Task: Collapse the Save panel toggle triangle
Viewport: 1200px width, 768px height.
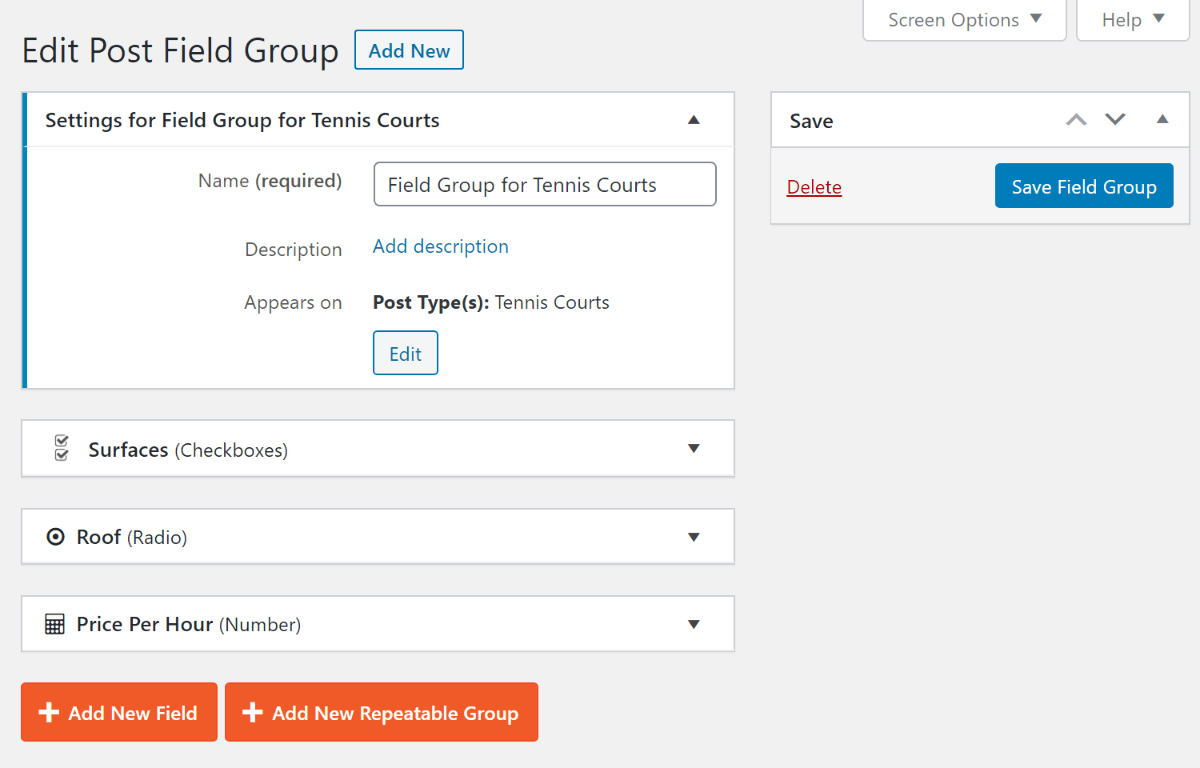Action: coord(1162,120)
